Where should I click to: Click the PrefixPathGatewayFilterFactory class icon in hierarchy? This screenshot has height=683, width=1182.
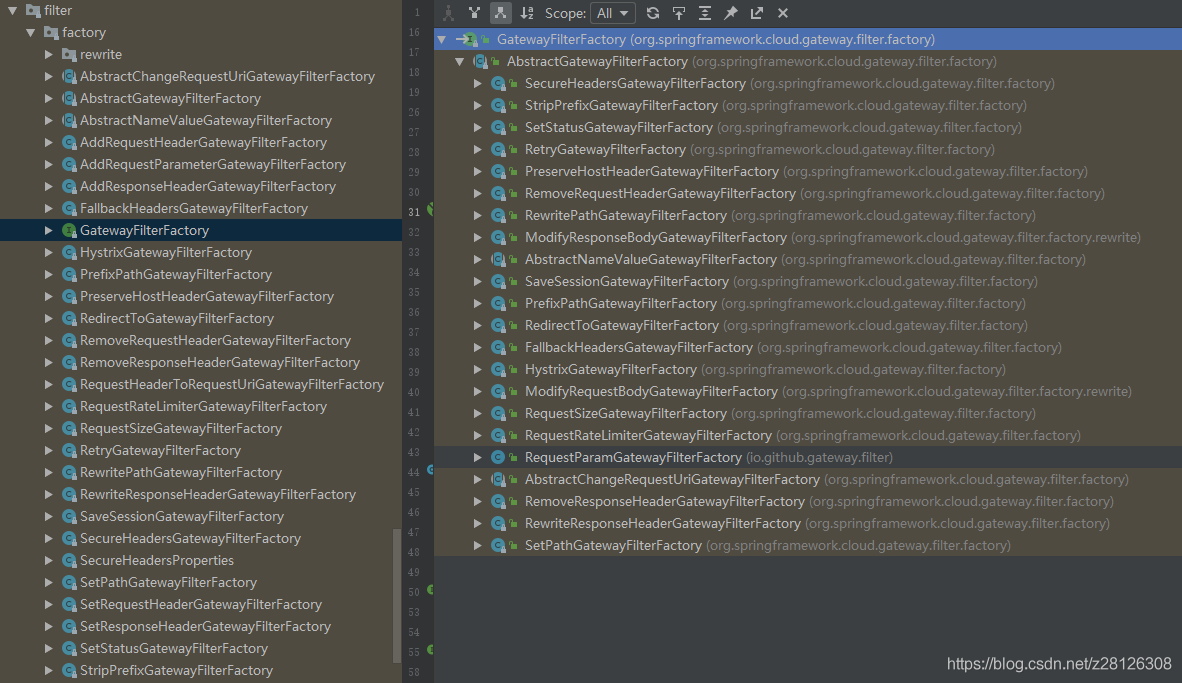pyautogui.click(x=498, y=304)
